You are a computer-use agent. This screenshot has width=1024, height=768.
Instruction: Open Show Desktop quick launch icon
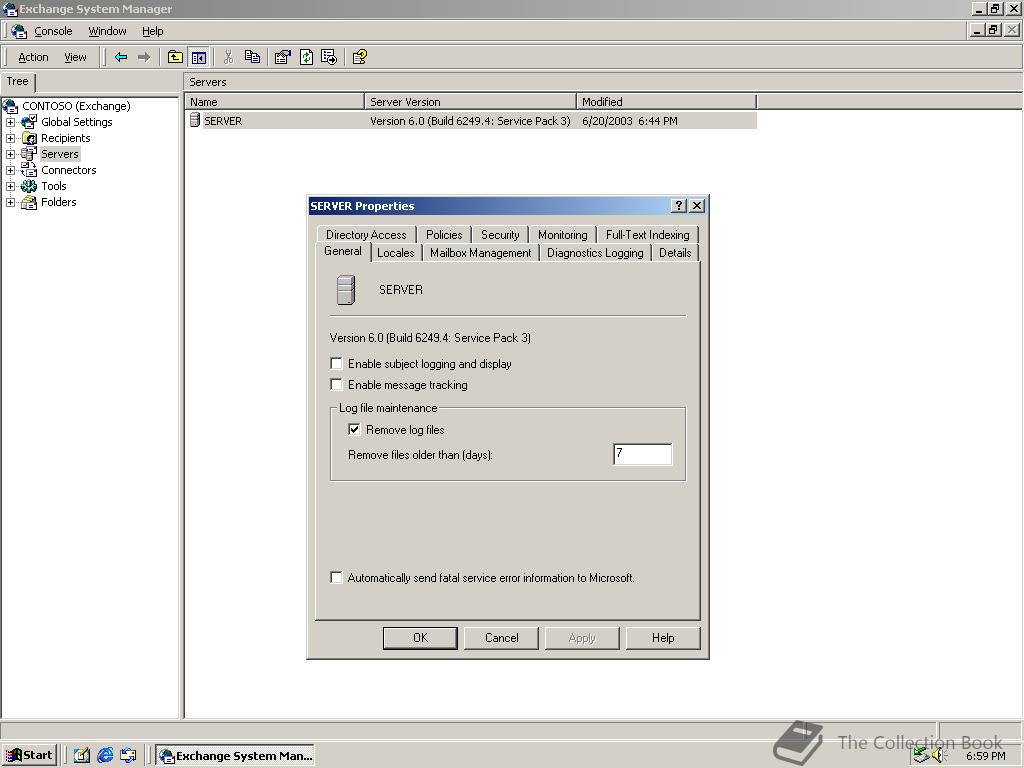(81, 756)
